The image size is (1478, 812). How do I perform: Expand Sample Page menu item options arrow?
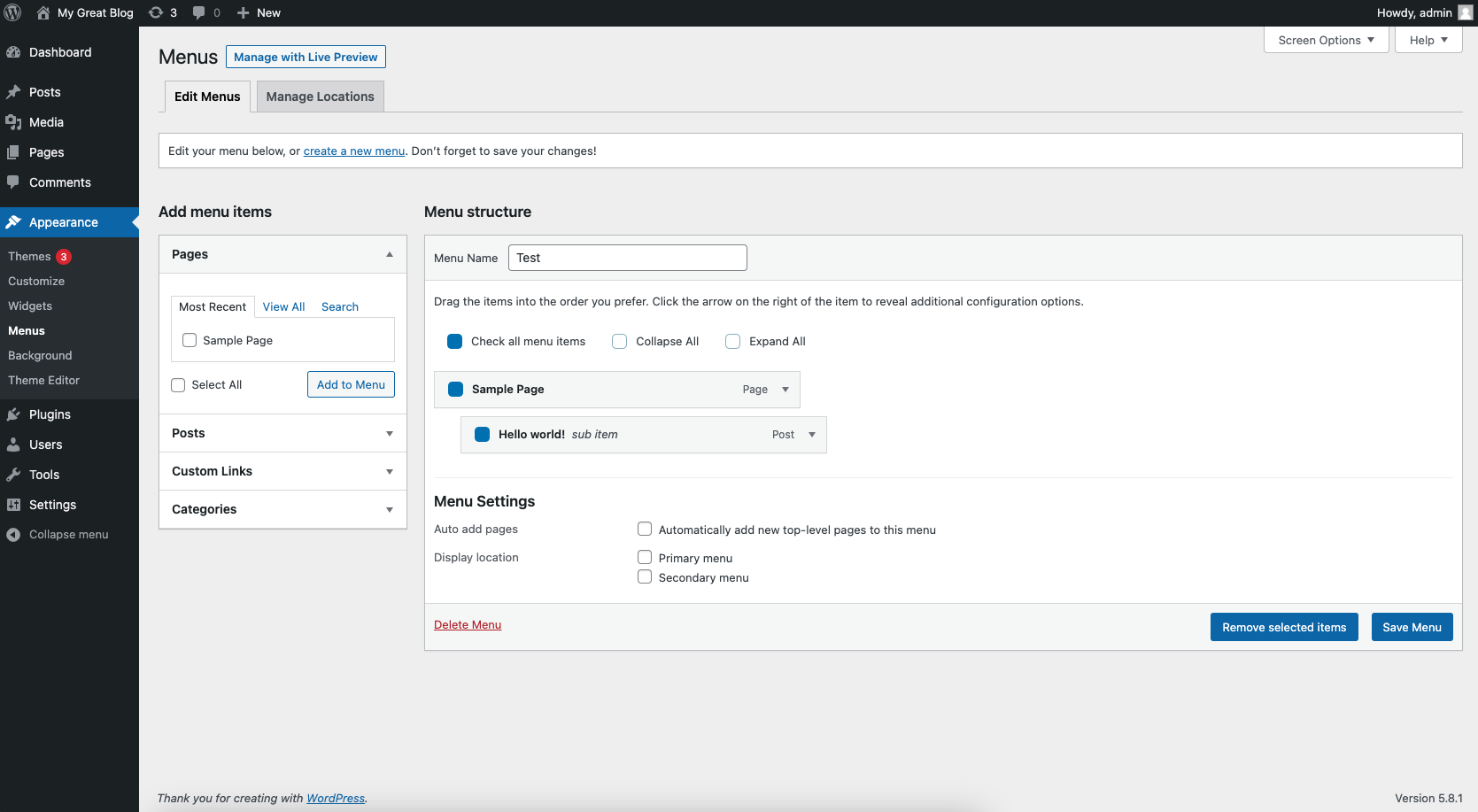click(785, 390)
